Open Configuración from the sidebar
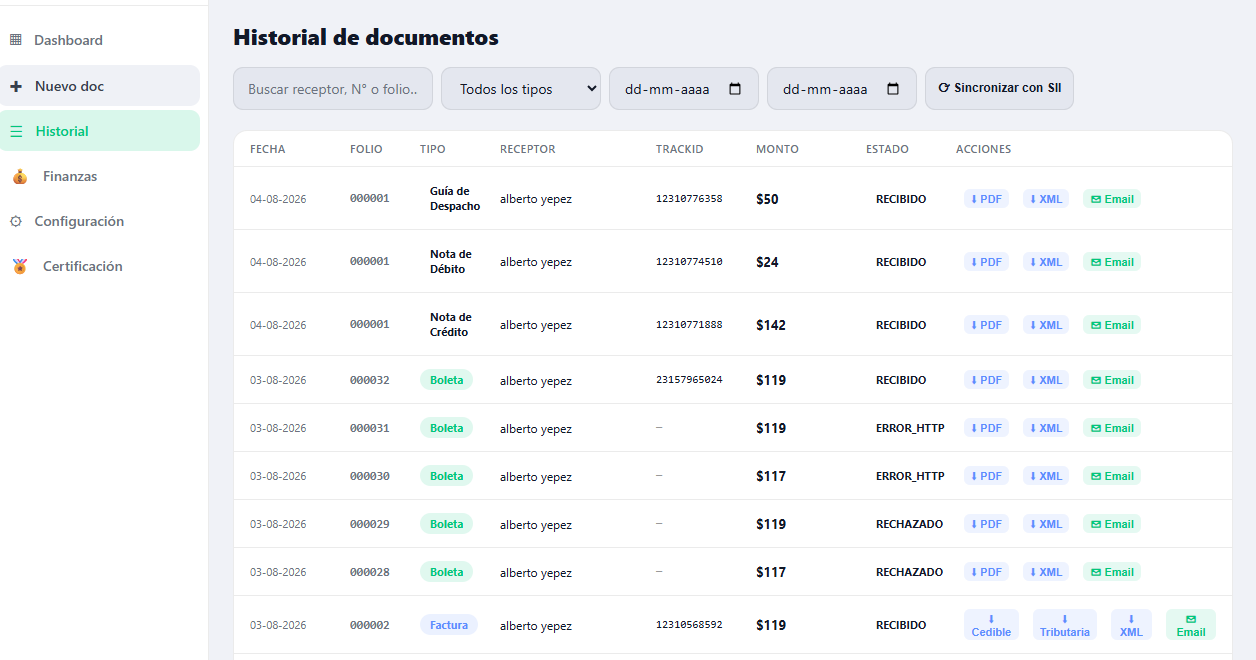Screen dimensions: 1256x660 (100, 221)
